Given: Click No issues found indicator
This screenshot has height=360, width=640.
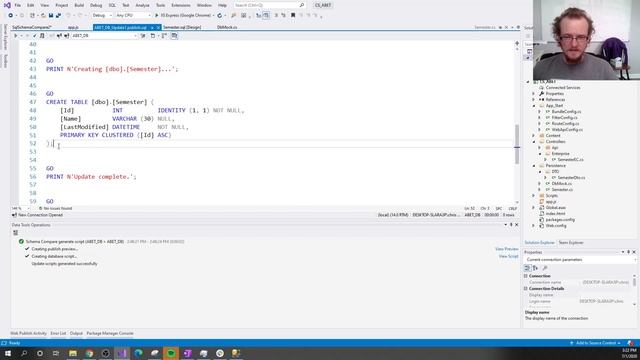Looking at the screenshot, I should pos(55,209).
